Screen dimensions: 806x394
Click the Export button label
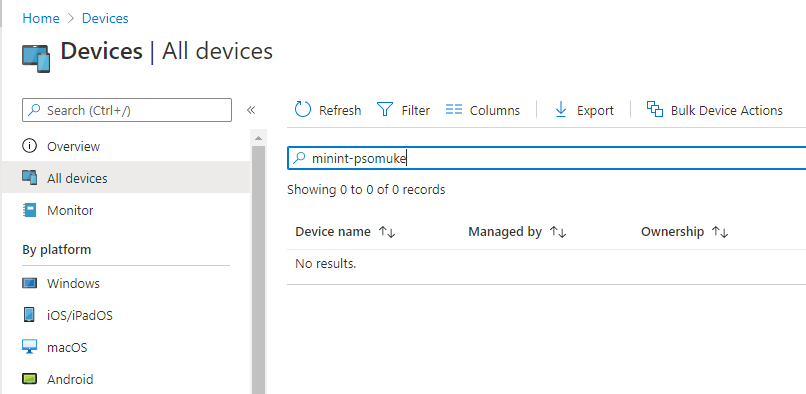pos(595,110)
